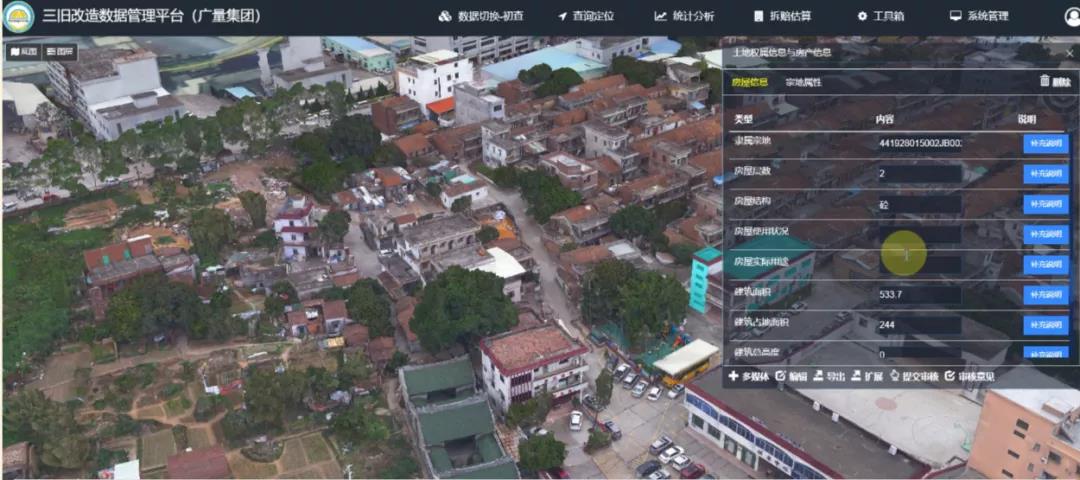Open the user account avatar icon
Viewport: 1080px width, 480px height.
[1071, 17]
